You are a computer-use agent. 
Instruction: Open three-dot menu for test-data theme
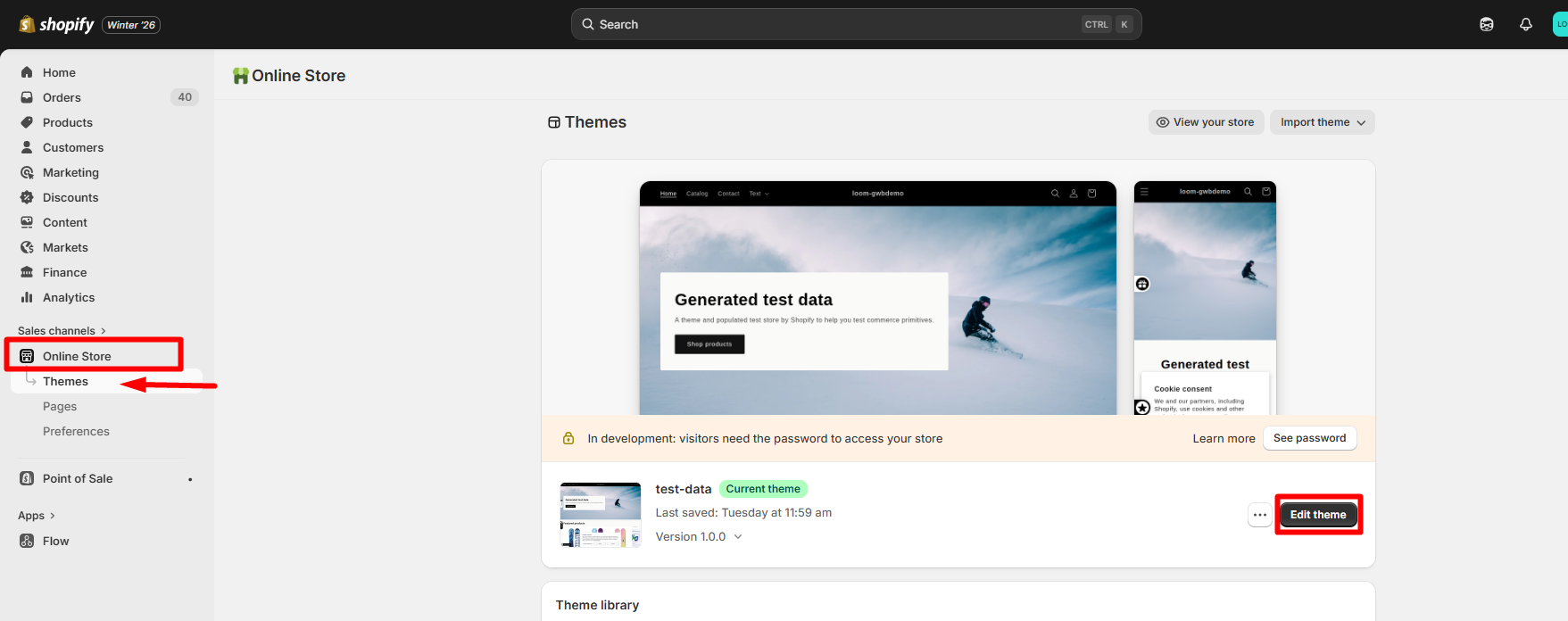click(x=1259, y=515)
